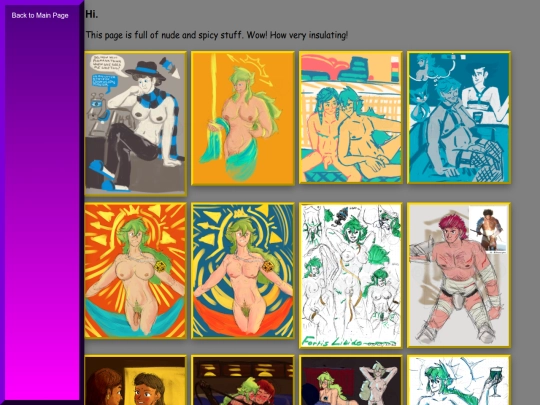Go back via the Back to Main Page link

coord(40,15)
